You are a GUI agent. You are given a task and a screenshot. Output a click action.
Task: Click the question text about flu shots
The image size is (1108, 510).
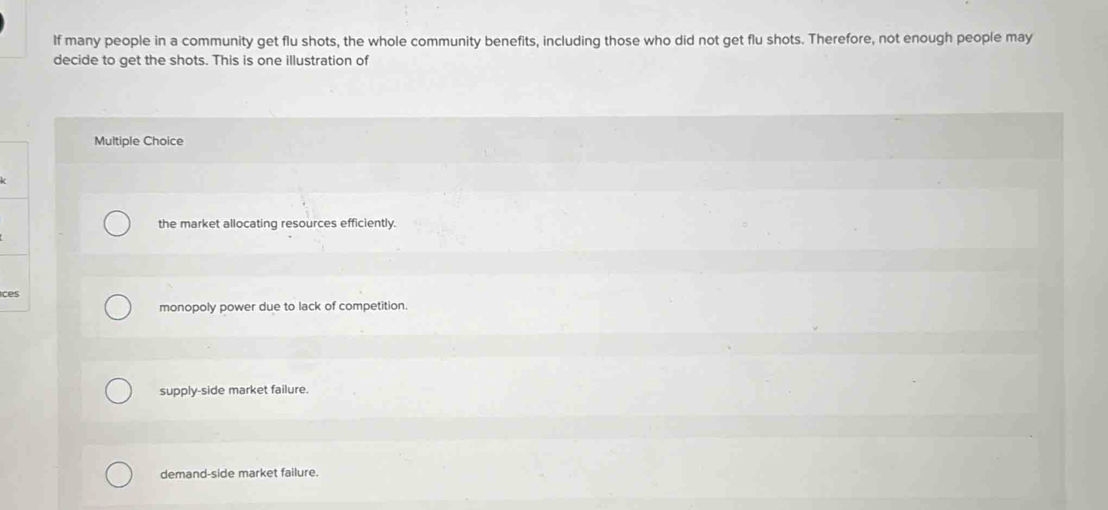tap(543, 49)
